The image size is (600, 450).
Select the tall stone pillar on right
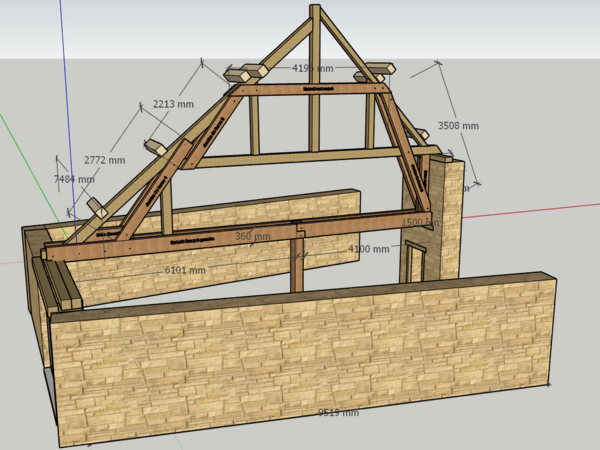point(450,220)
